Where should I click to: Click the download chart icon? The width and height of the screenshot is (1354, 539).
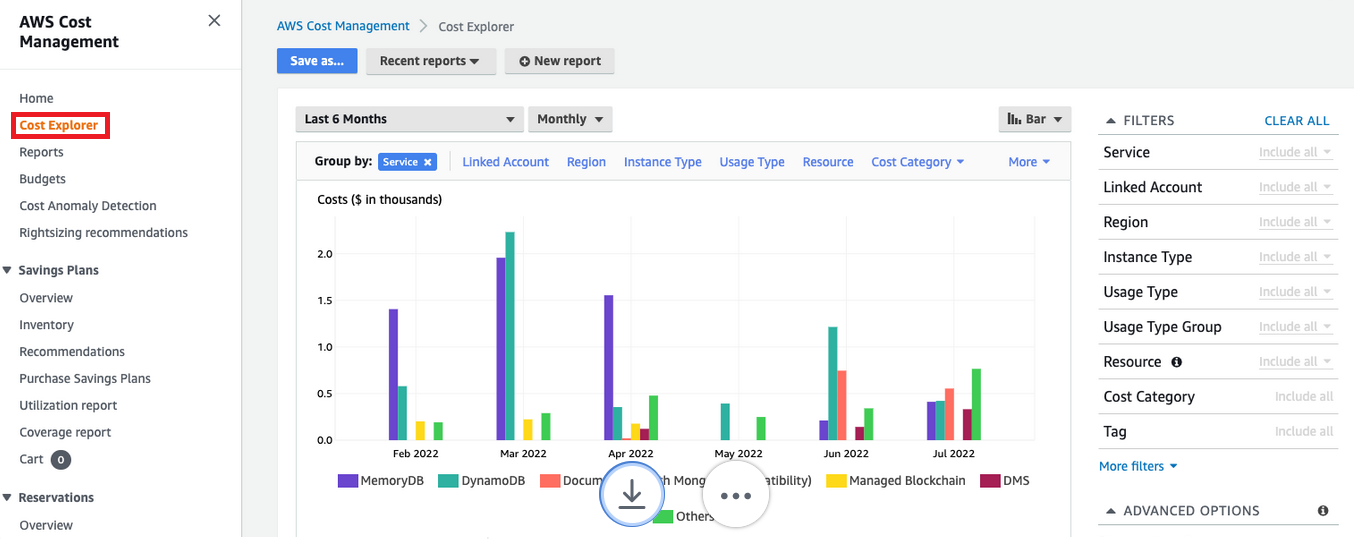click(632, 494)
